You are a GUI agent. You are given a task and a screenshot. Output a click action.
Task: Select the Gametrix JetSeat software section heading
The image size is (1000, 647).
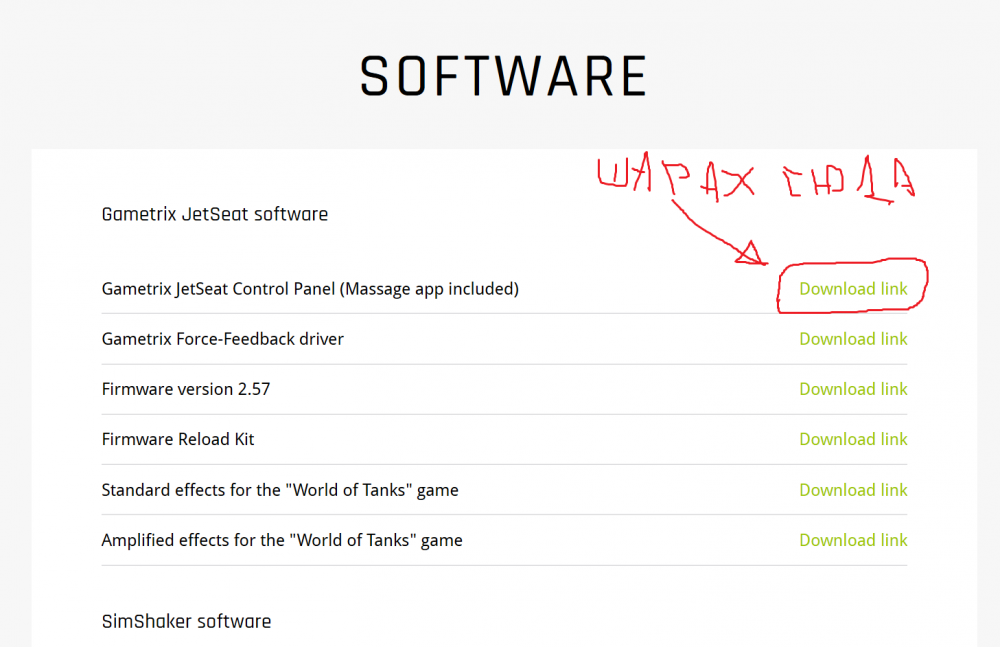point(215,214)
